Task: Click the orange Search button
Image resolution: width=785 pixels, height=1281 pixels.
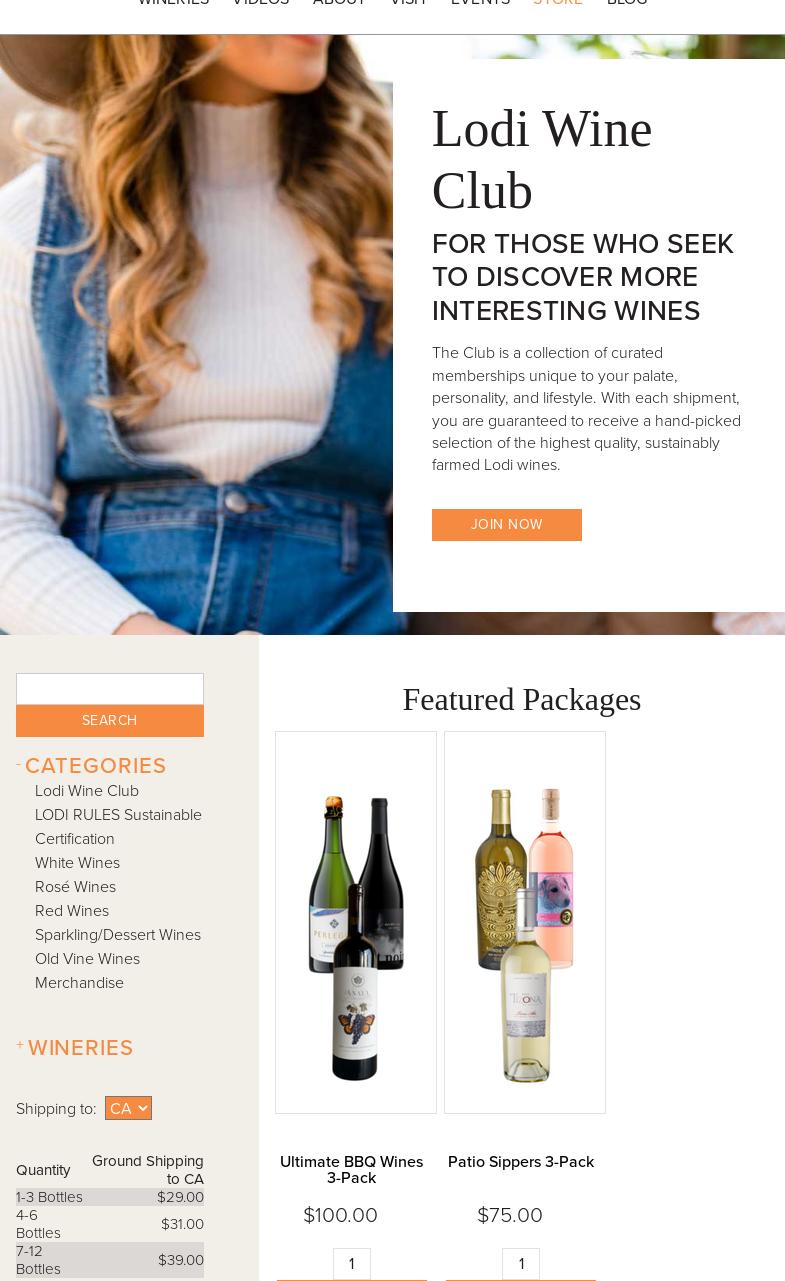Action: click(x=110, y=721)
